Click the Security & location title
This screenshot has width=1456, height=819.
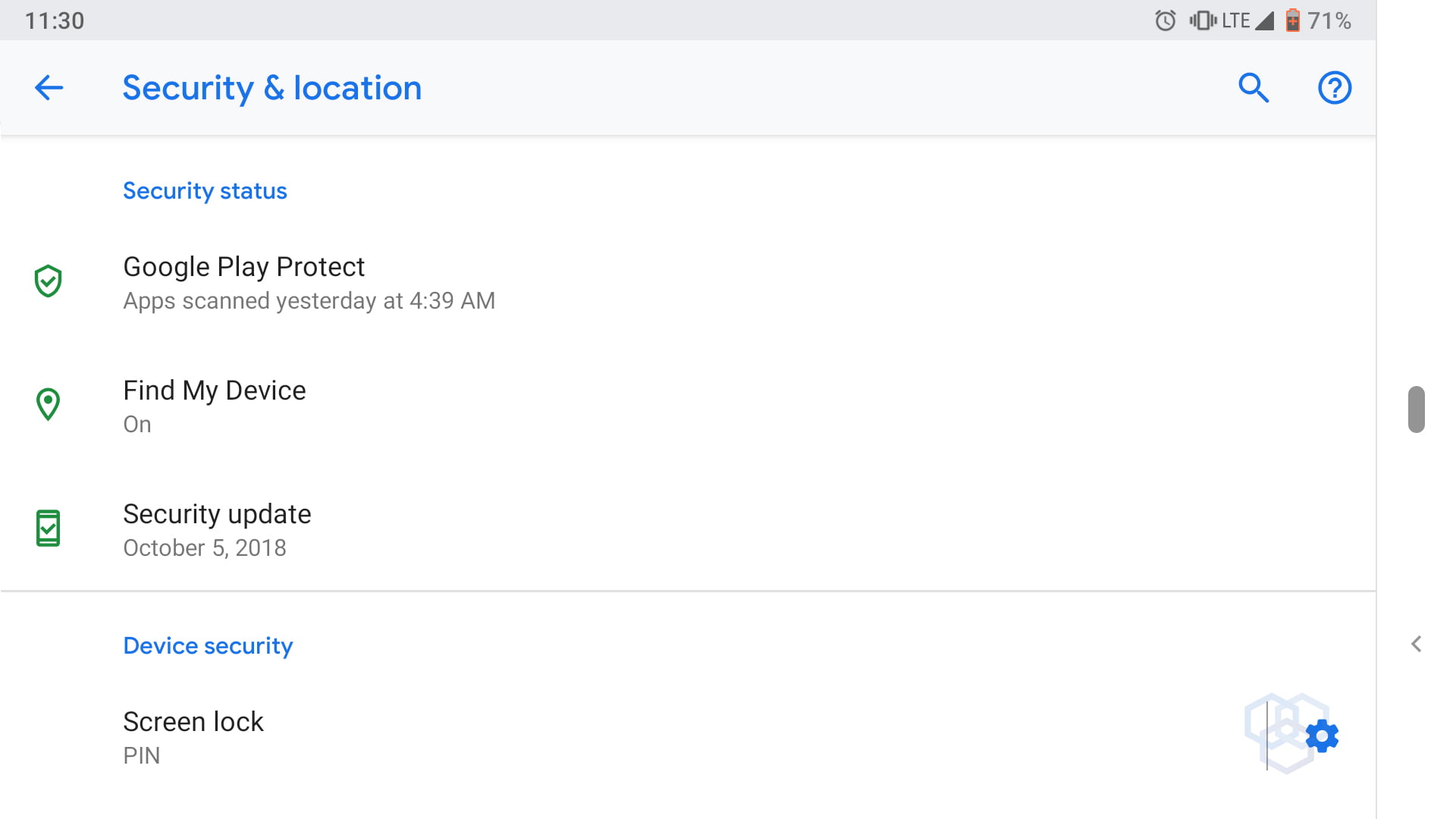(271, 88)
